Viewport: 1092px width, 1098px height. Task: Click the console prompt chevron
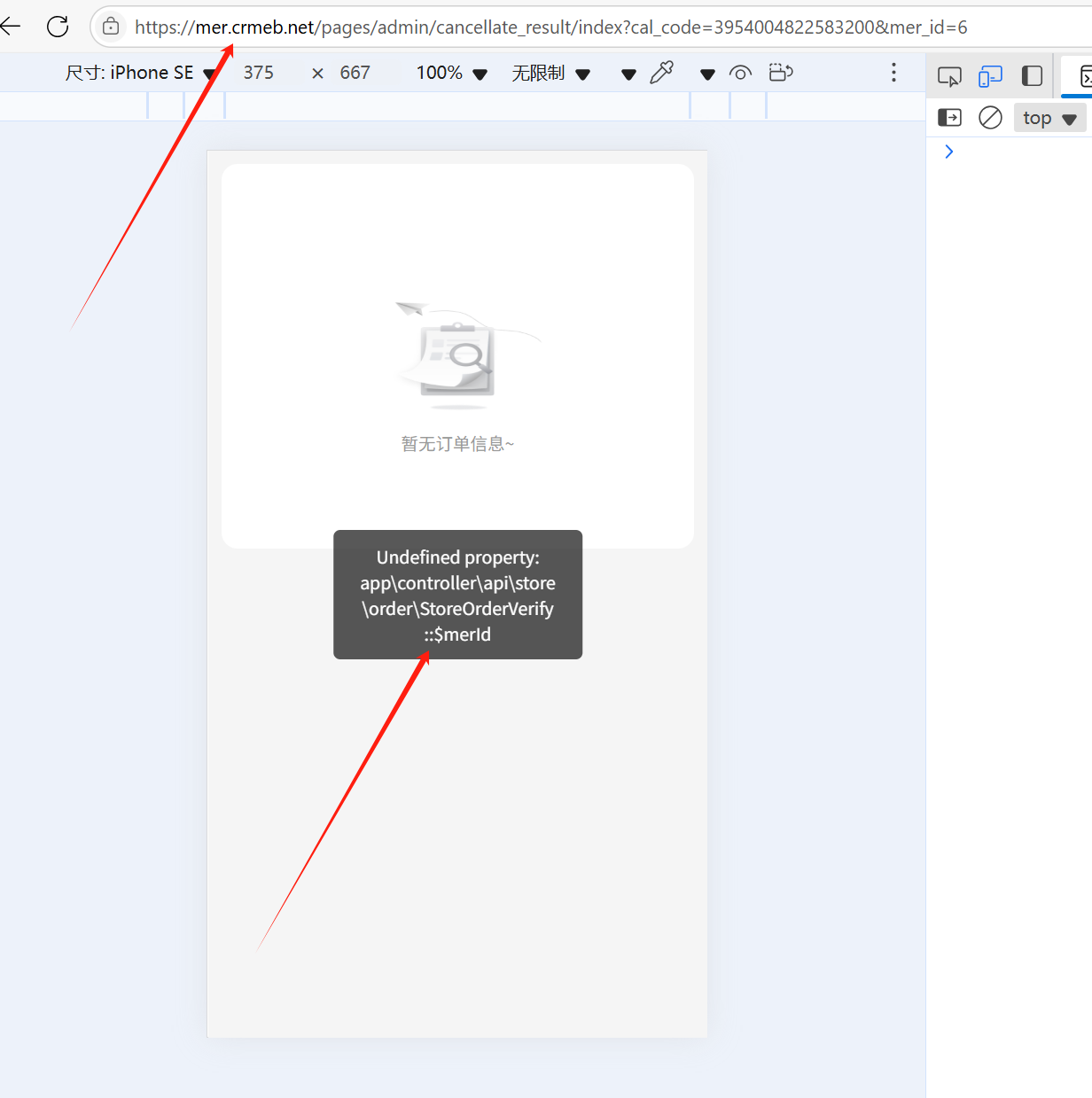949,152
